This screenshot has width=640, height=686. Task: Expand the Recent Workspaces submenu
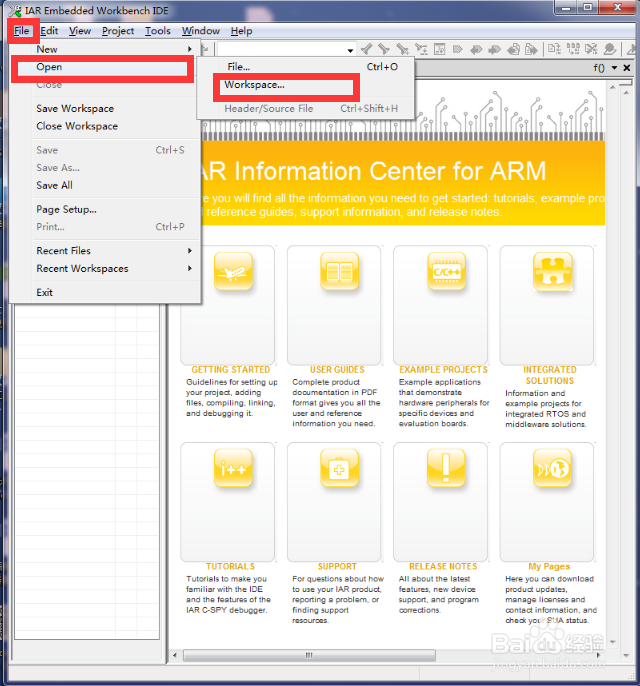pyautogui.click(x=105, y=268)
